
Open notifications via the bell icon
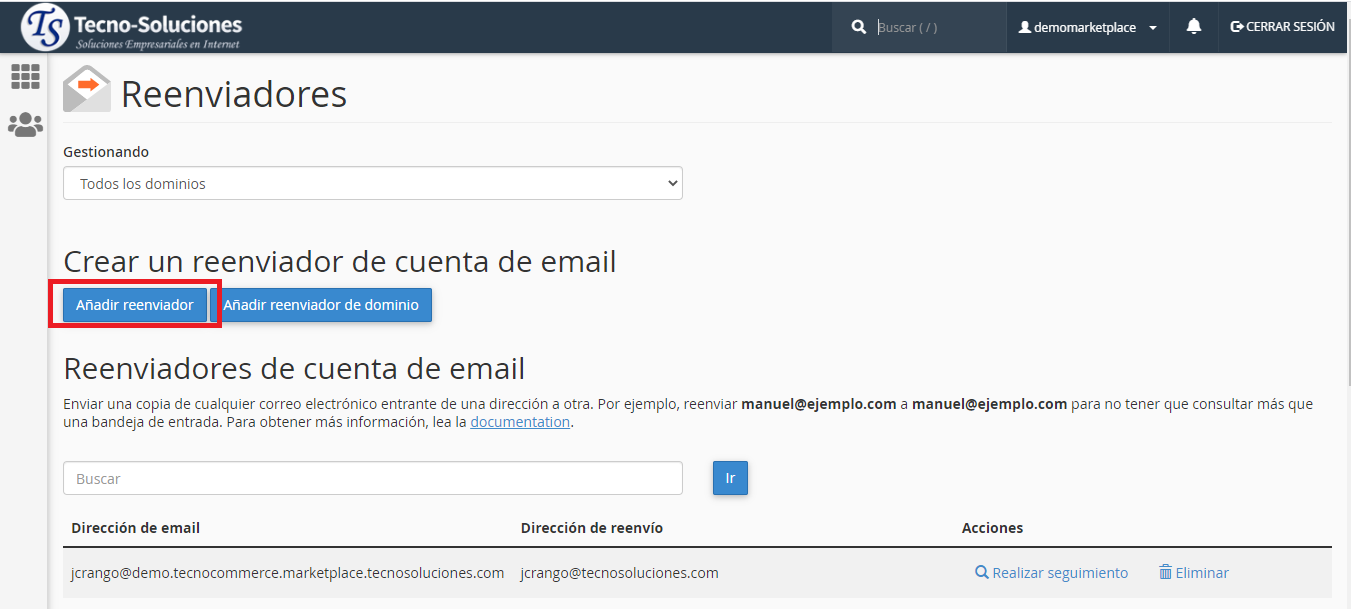1193,26
